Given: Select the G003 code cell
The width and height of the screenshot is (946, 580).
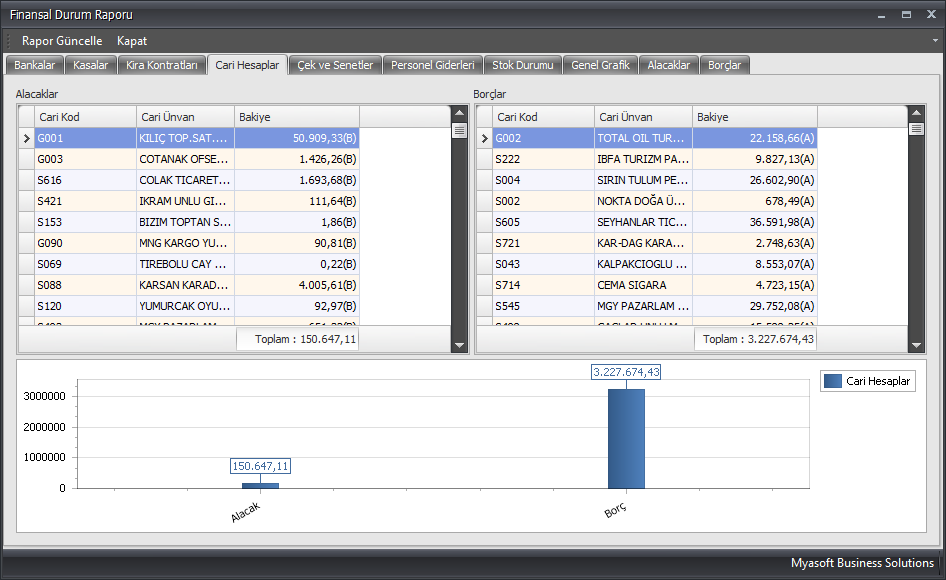Looking at the screenshot, I should [x=86, y=159].
